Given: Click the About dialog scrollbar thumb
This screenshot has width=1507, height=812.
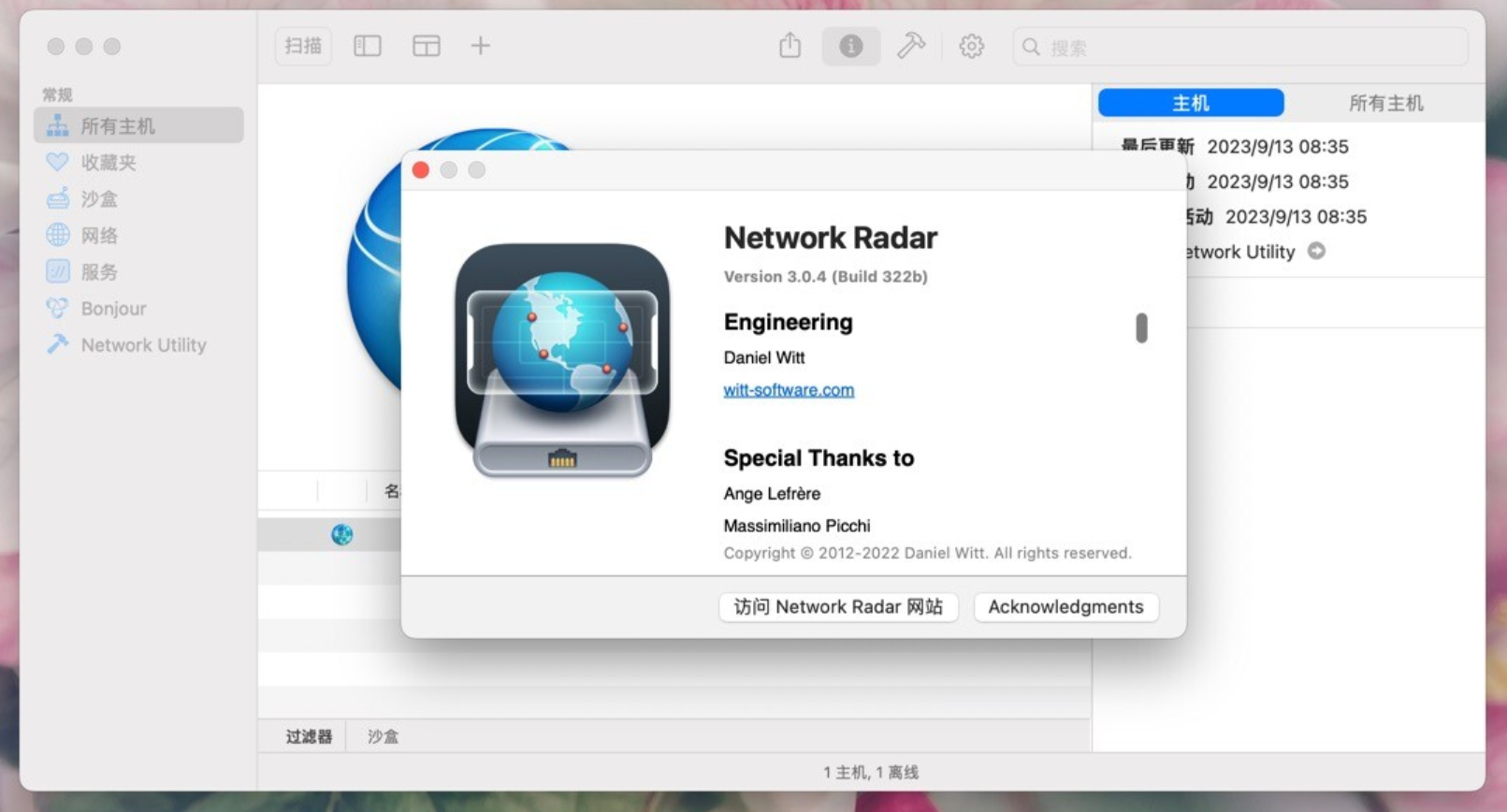Looking at the screenshot, I should click(1141, 328).
